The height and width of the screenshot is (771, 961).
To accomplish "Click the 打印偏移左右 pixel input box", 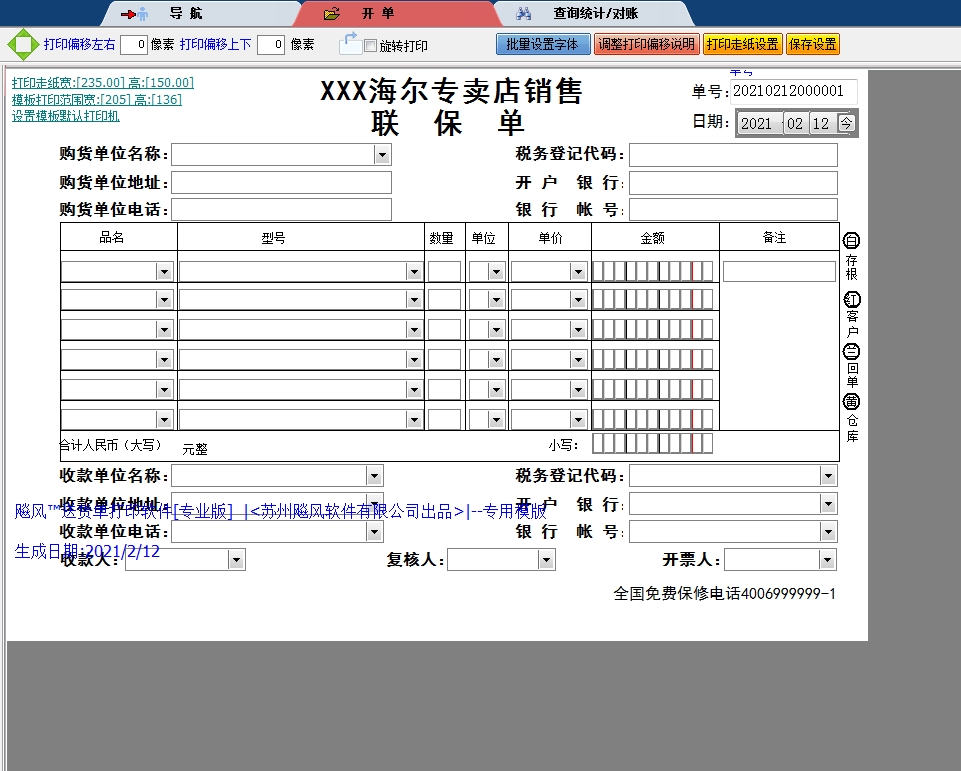I will [x=134, y=44].
